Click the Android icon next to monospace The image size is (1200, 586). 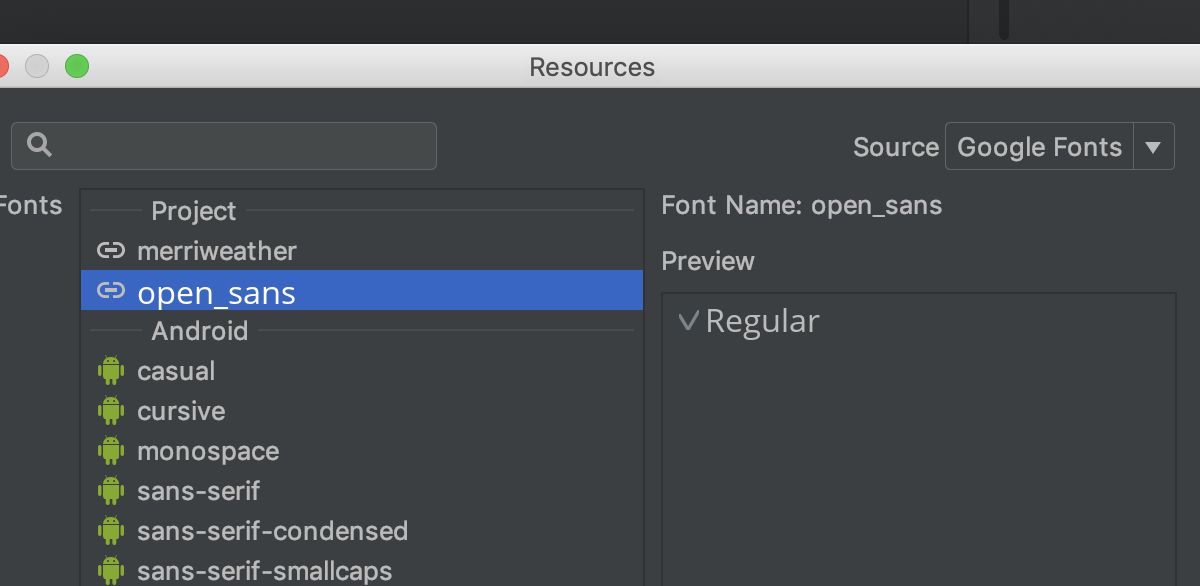coord(111,450)
